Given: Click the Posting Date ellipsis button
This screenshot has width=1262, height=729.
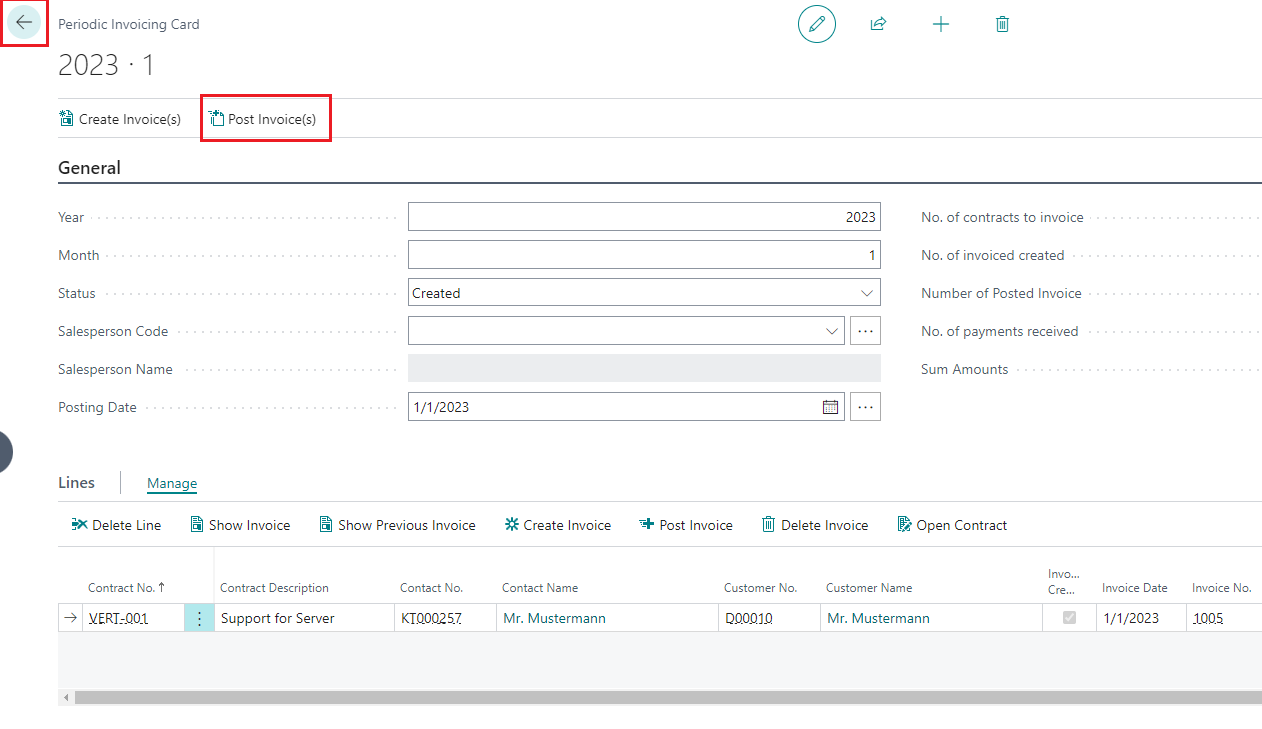Looking at the screenshot, I should 865,407.
